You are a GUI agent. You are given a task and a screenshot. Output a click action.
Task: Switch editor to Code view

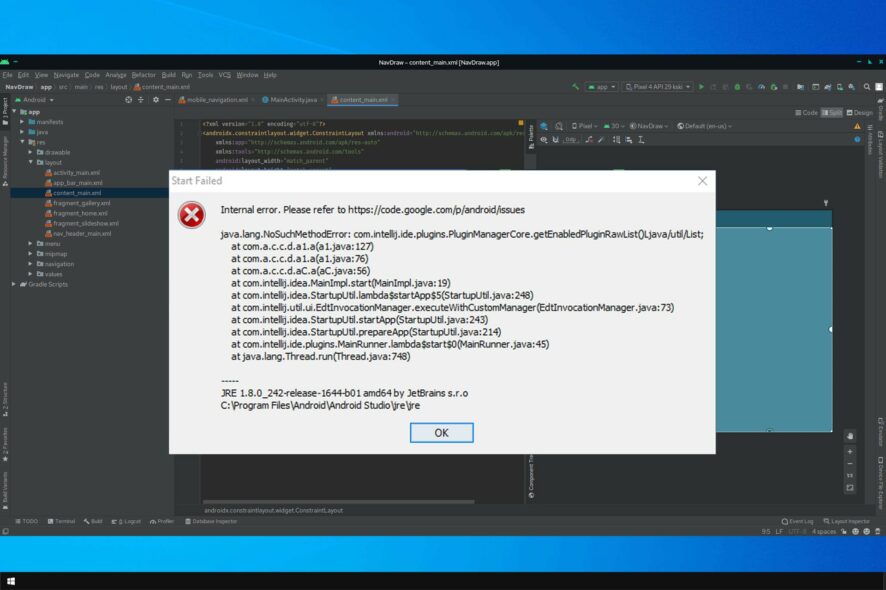(x=806, y=113)
